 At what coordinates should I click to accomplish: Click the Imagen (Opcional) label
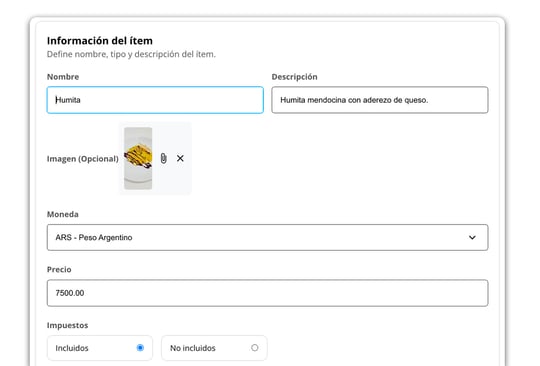pos(83,159)
